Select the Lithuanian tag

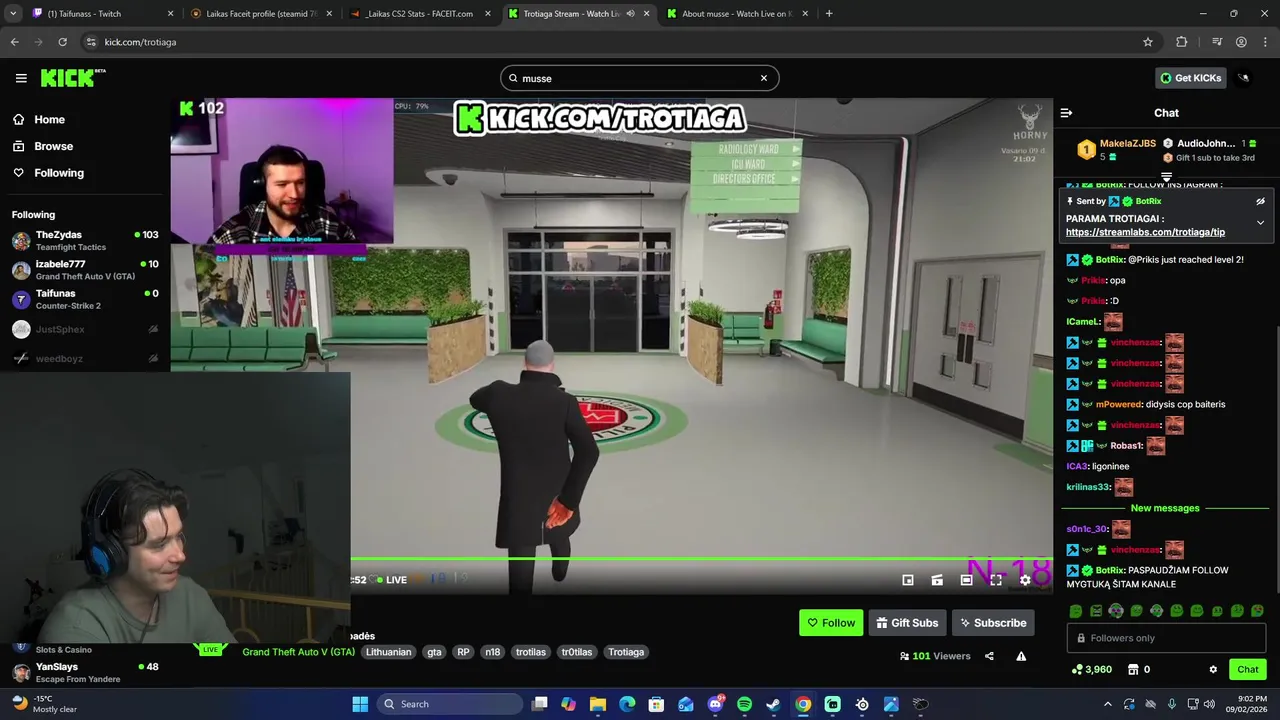coord(388,652)
